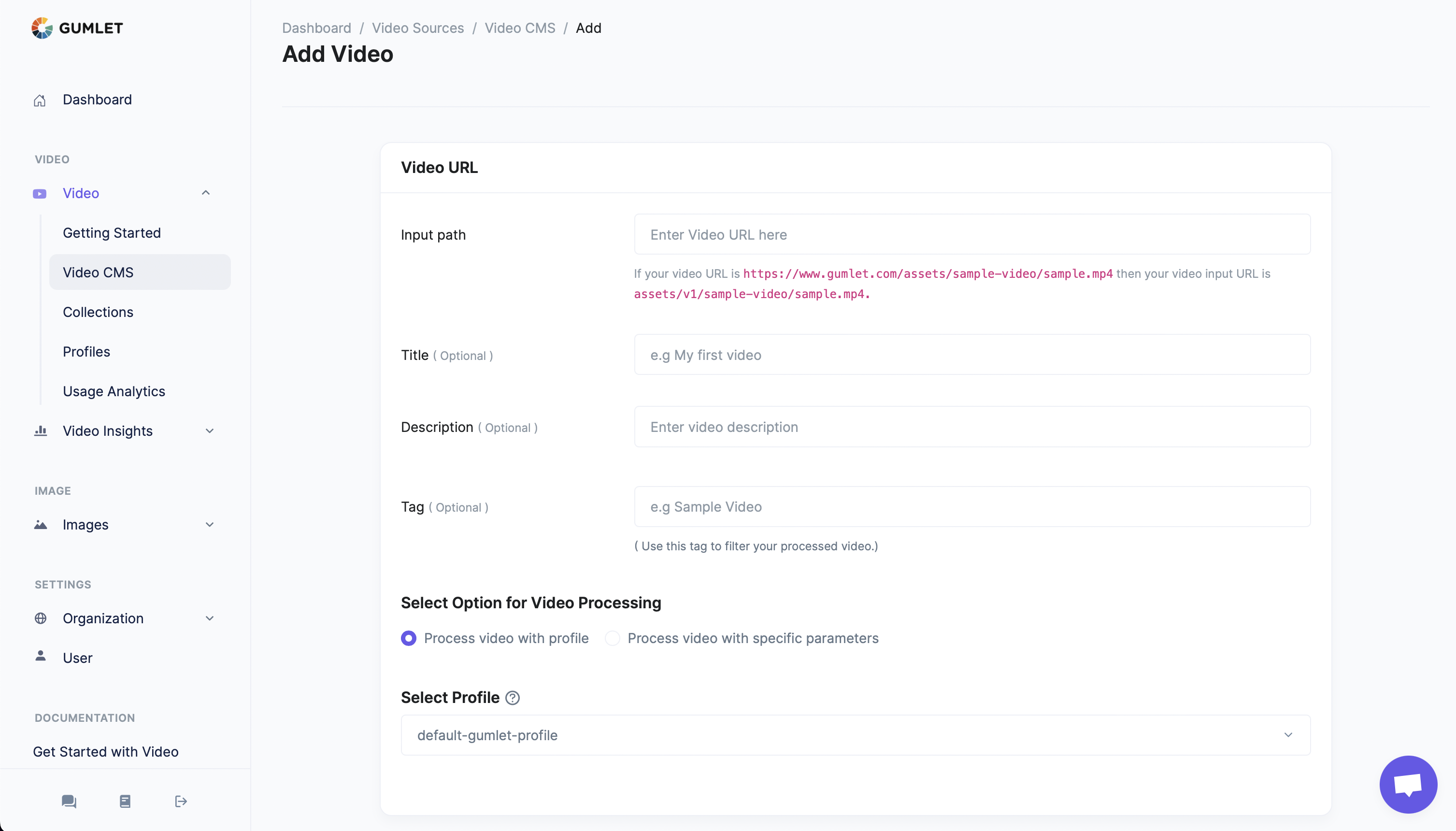
Task: Open Get Started with Video link
Action: coord(106,752)
